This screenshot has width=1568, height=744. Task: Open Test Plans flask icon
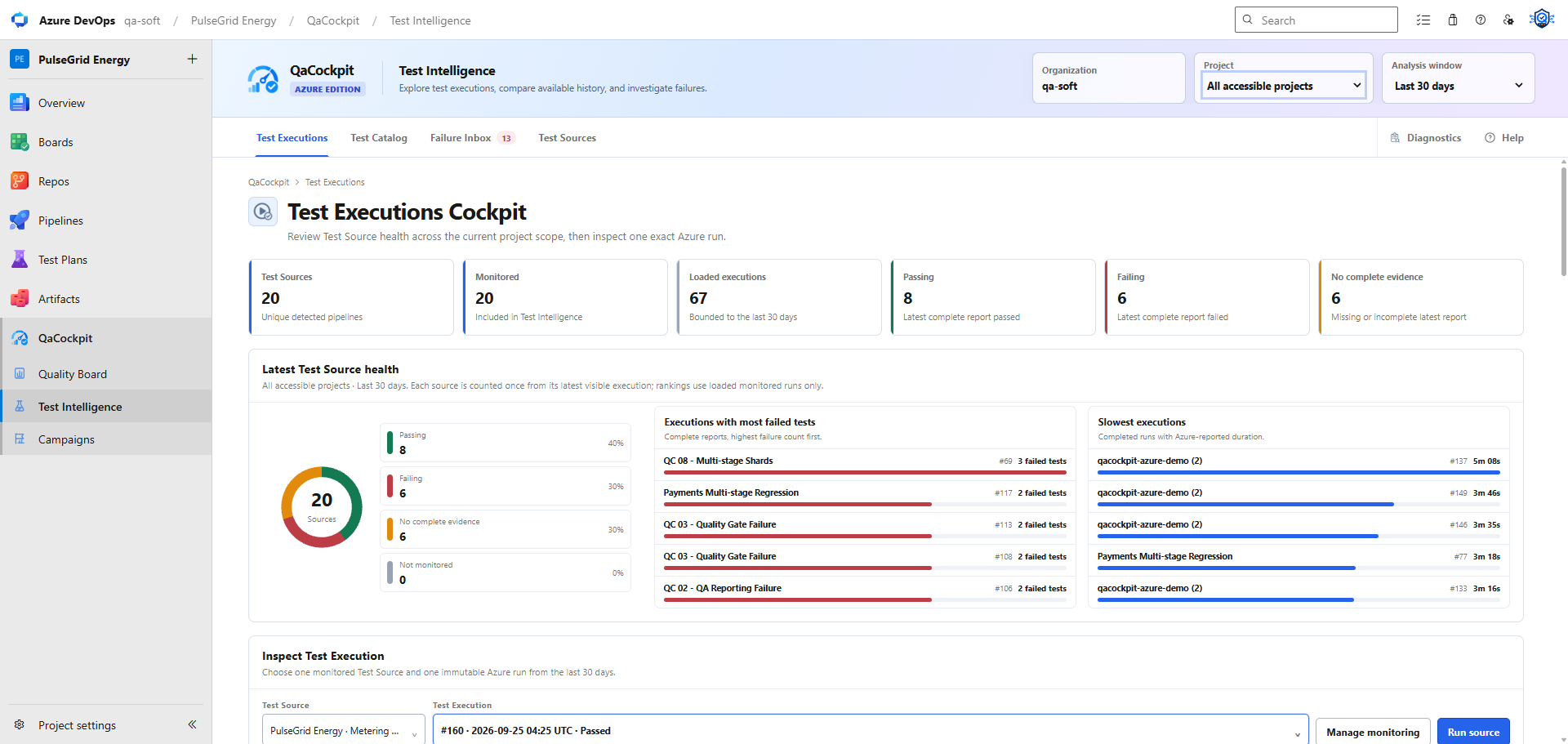(20, 260)
